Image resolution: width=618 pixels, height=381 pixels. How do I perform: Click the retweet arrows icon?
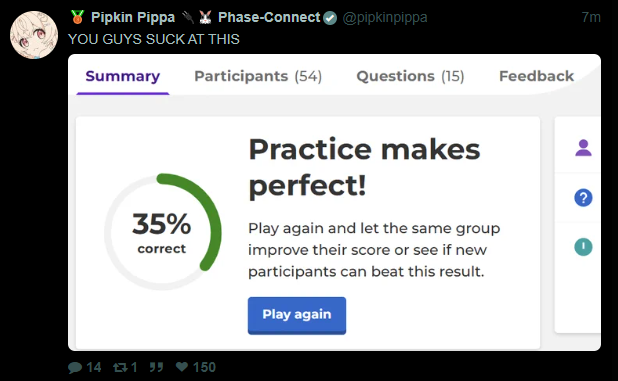(x=120, y=368)
